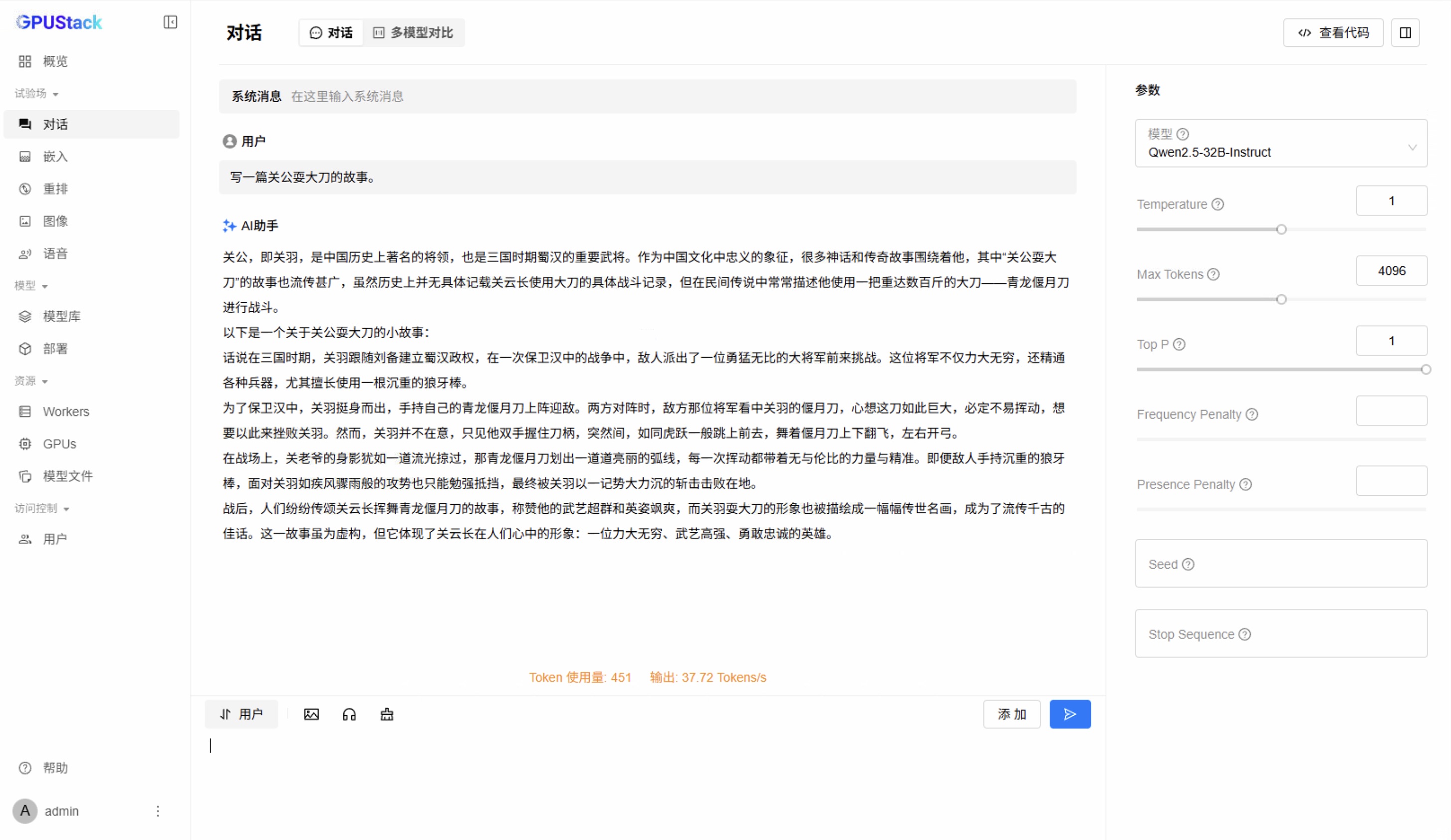Image resolution: width=1451 pixels, height=840 pixels.
Task: Open the admin three-dot menu
Action: point(158,811)
